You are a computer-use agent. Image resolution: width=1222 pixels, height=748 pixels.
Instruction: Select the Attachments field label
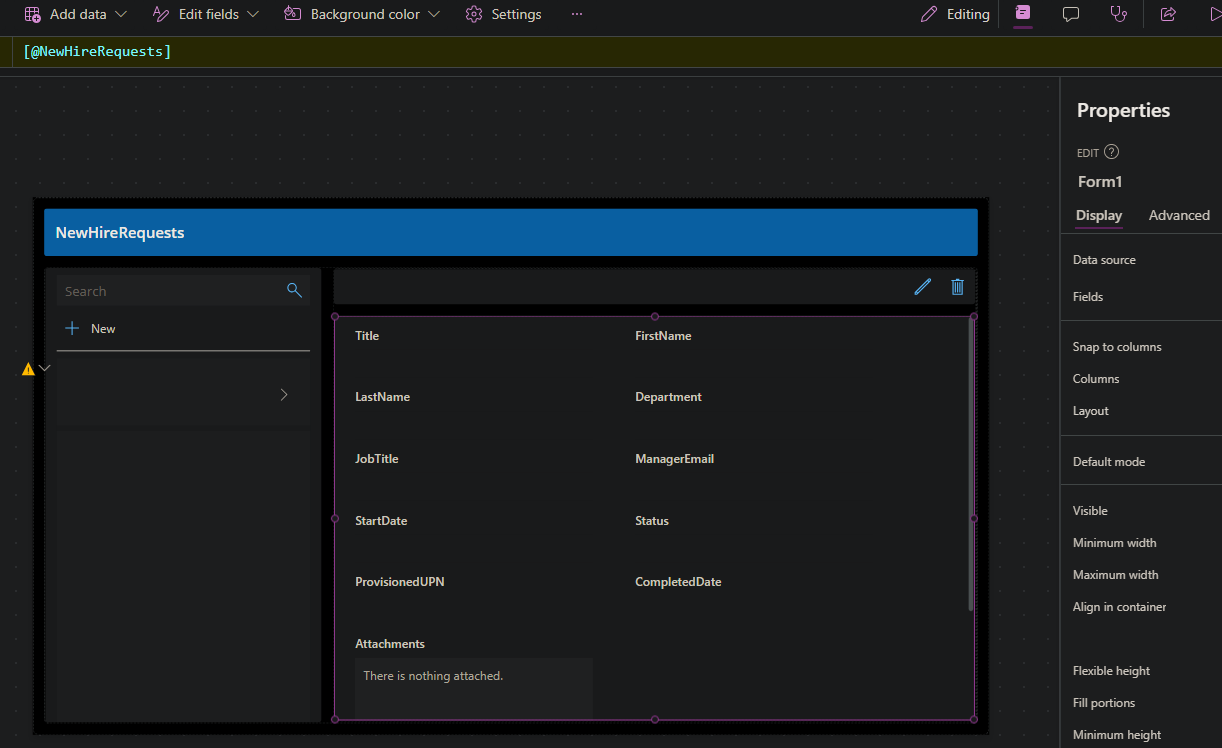click(x=390, y=644)
